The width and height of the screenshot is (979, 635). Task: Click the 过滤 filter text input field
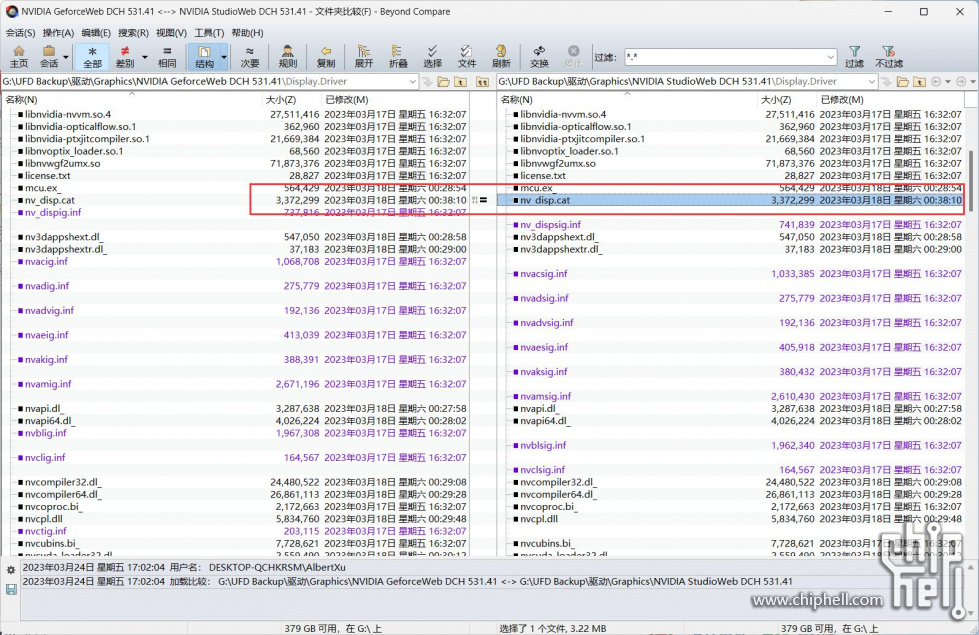pyautogui.click(x=724, y=57)
